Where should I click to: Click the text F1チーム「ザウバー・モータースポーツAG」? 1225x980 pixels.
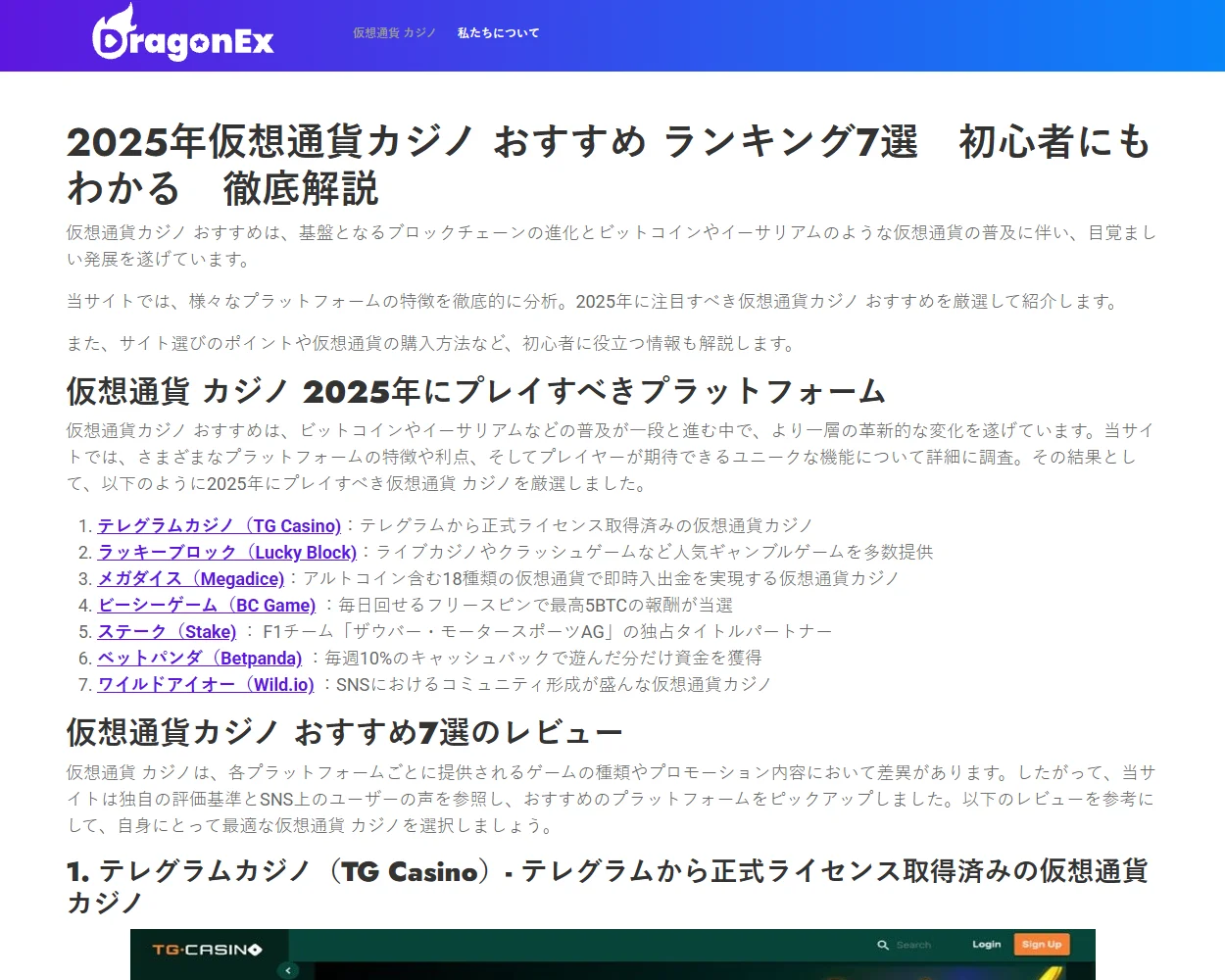(440, 632)
